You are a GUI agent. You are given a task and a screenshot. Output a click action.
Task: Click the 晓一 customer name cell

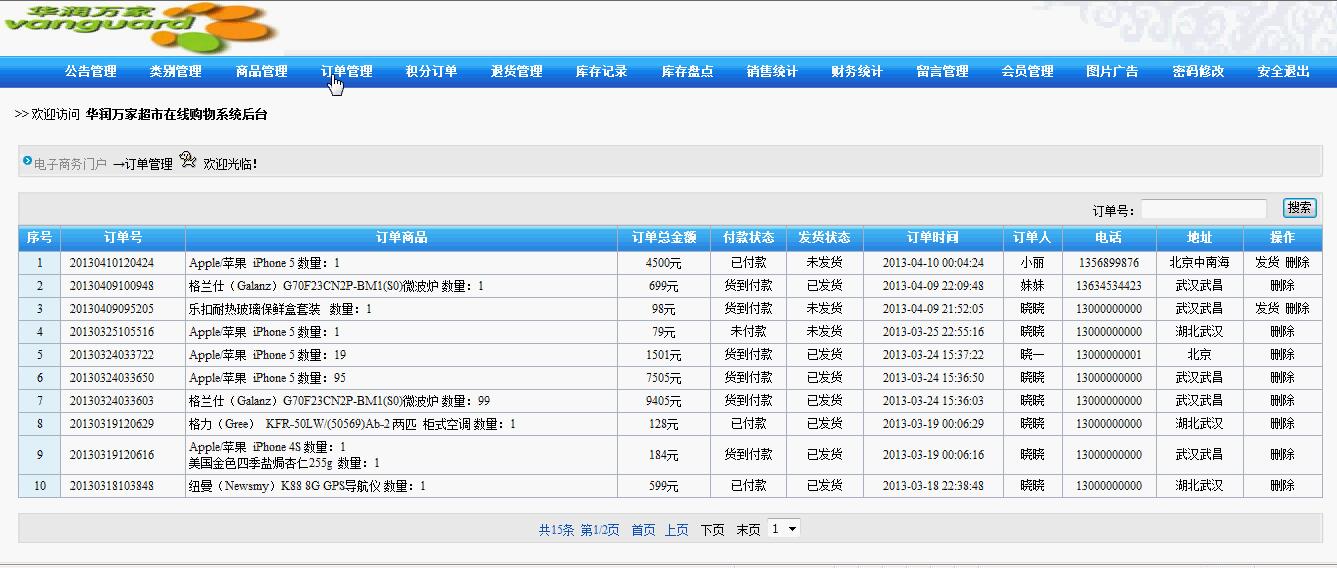pyautogui.click(x=1032, y=355)
